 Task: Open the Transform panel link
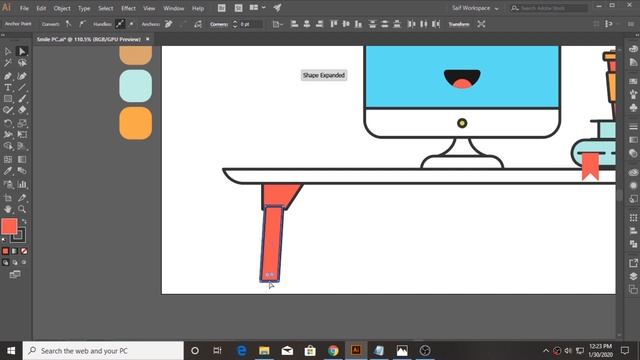click(x=459, y=24)
